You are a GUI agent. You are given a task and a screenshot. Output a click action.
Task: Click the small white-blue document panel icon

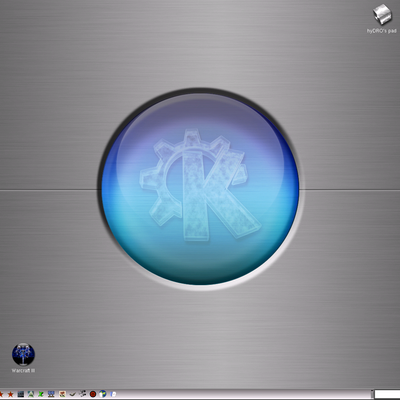pyautogui.click(x=113, y=394)
